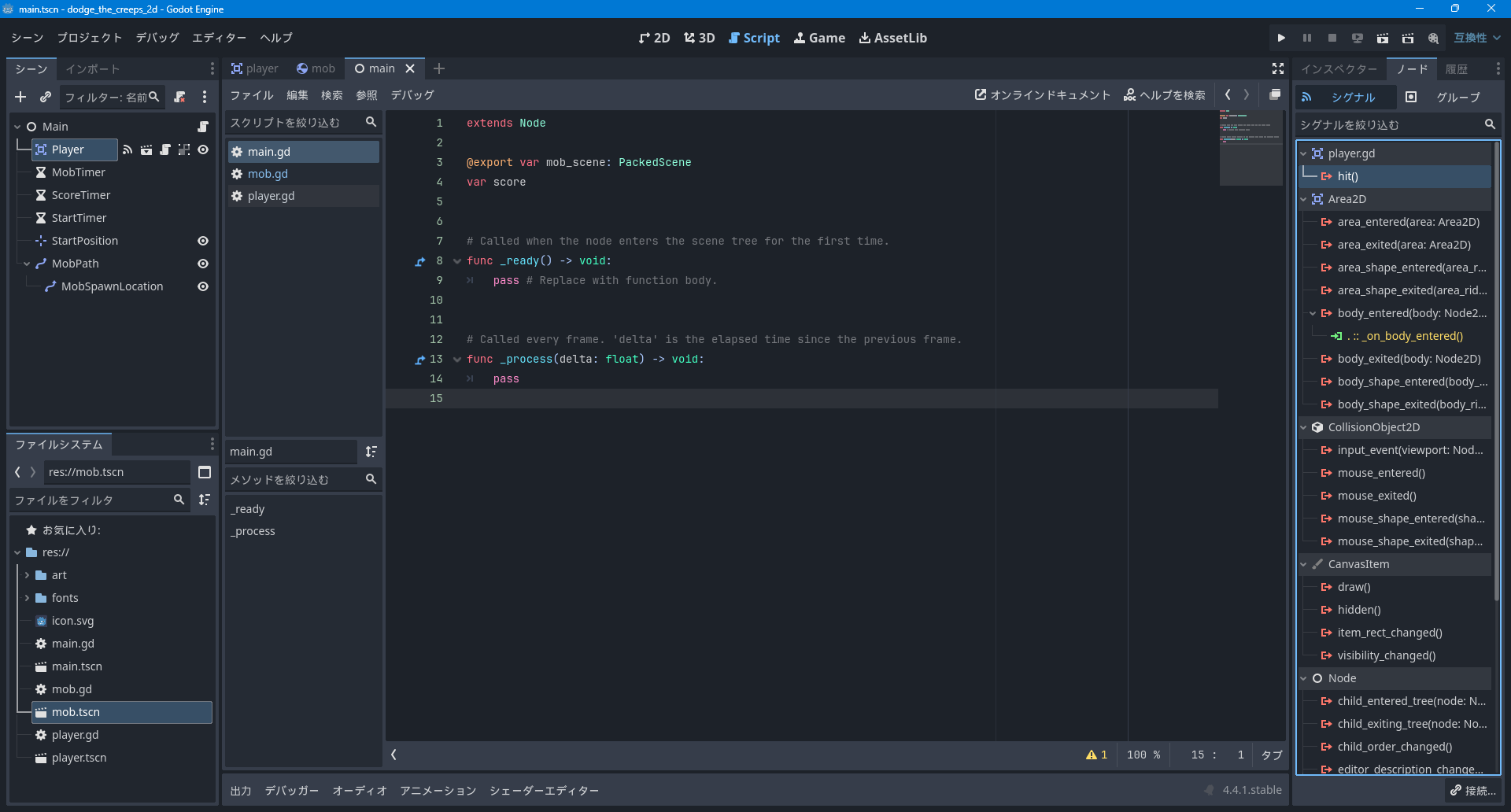Open script editor ファイル menu
The width and height of the screenshot is (1511, 812).
click(252, 95)
